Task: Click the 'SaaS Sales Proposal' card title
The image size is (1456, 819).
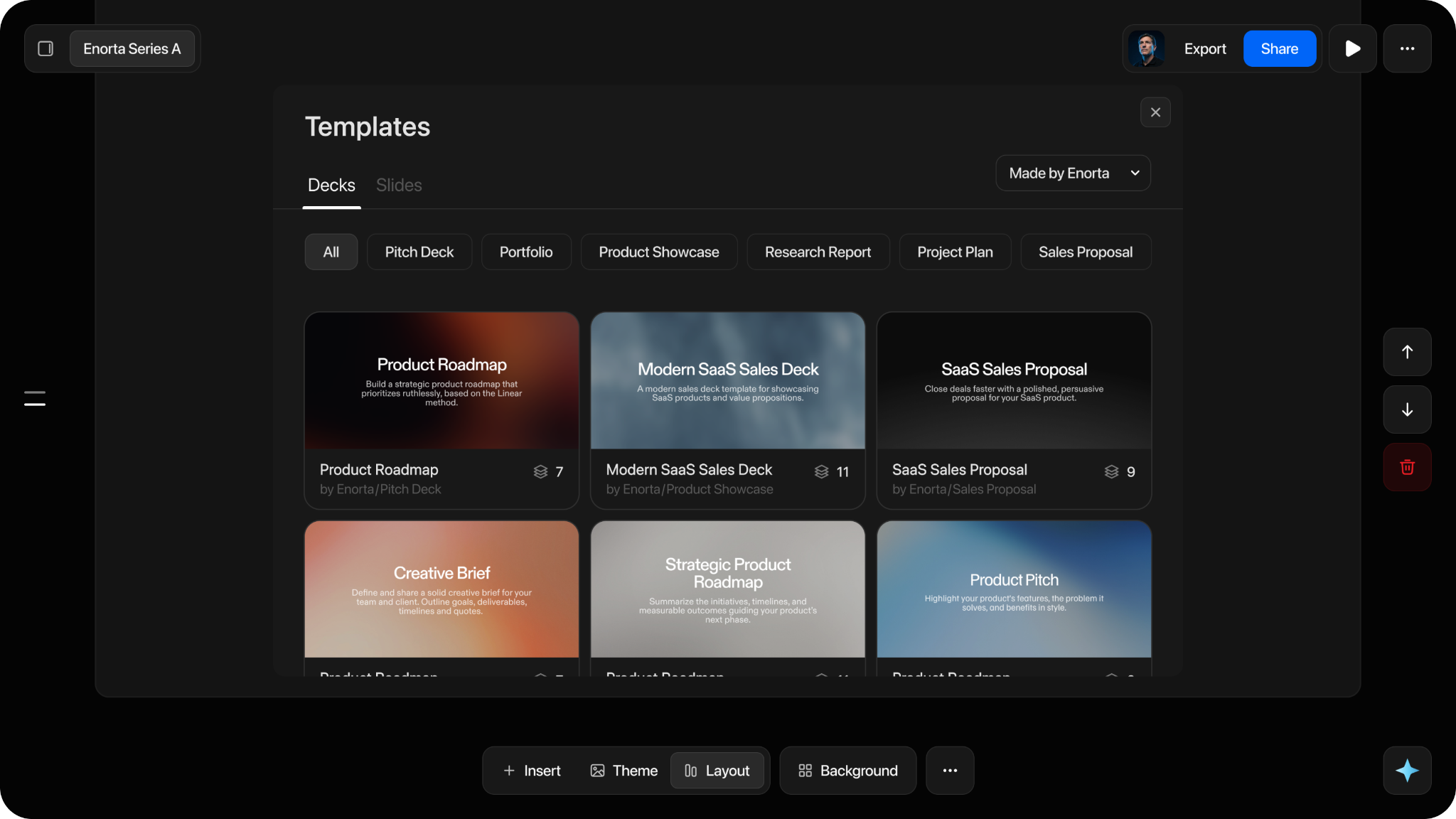Action: tap(960, 470)
